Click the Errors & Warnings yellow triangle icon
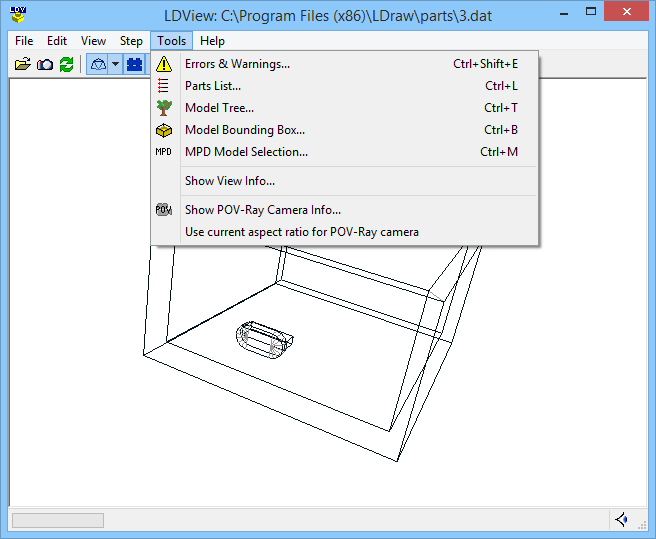 pyautogui.click(x=164, y=64)
